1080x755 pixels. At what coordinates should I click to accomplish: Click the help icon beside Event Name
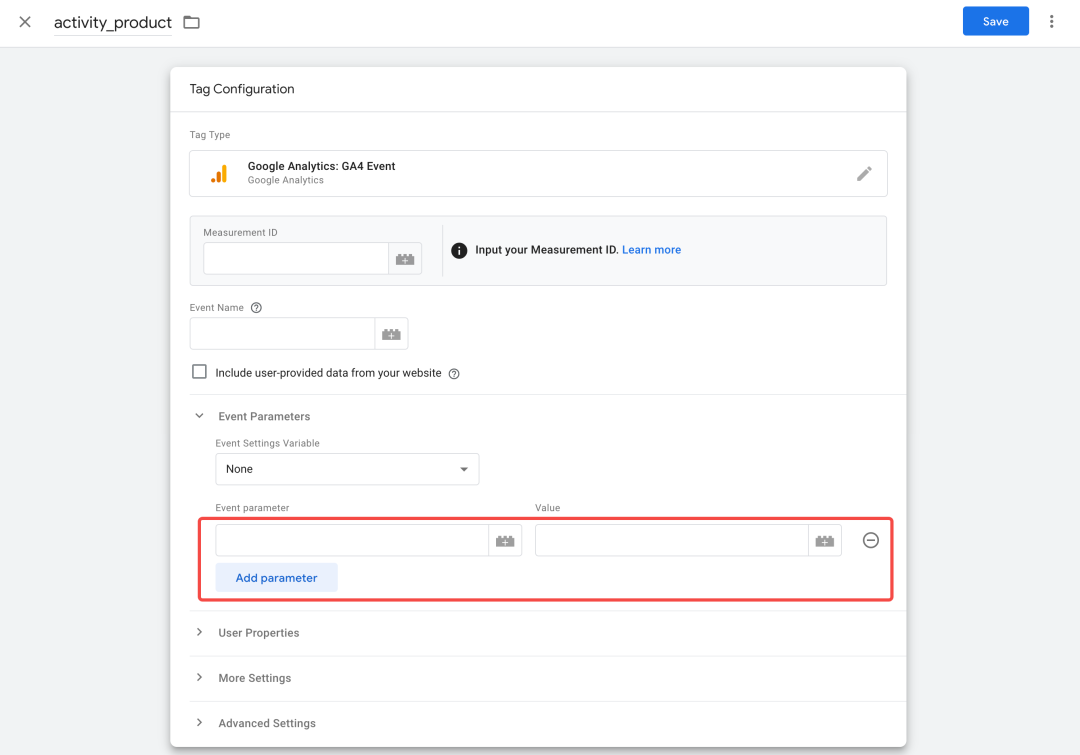point(256,308)
